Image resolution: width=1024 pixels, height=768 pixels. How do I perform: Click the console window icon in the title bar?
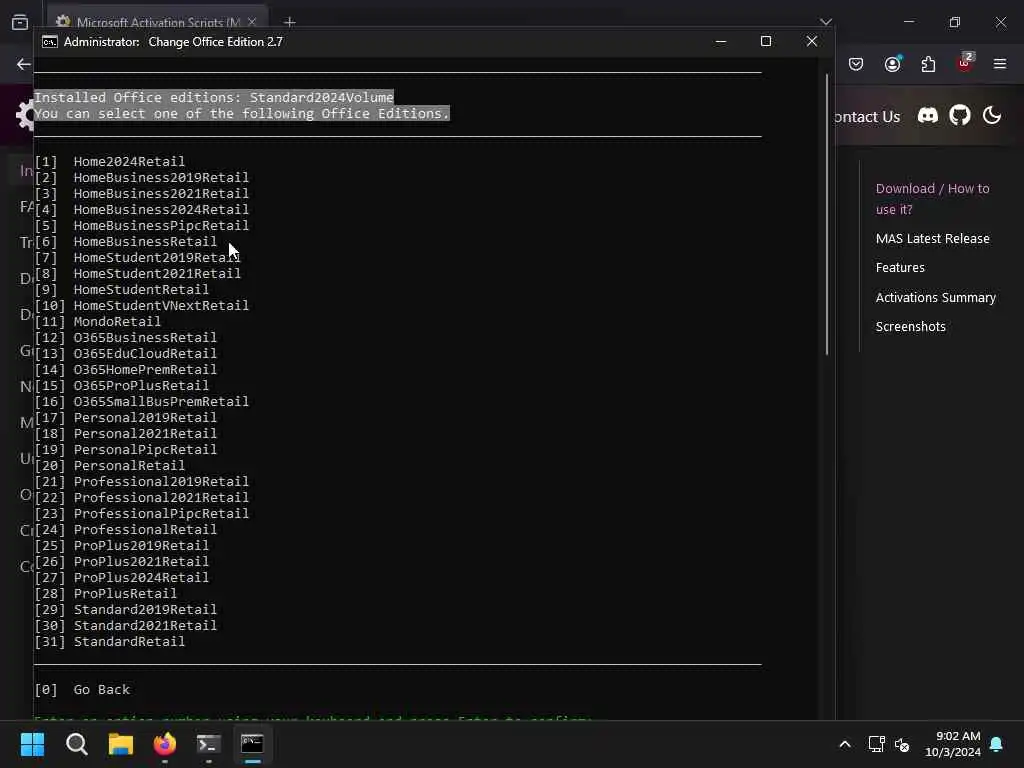50,42
